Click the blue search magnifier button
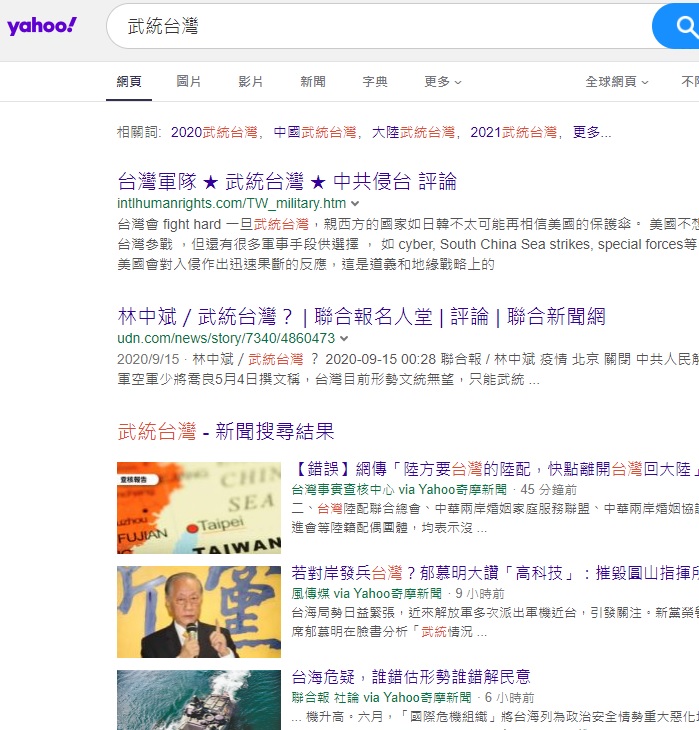 677,27
